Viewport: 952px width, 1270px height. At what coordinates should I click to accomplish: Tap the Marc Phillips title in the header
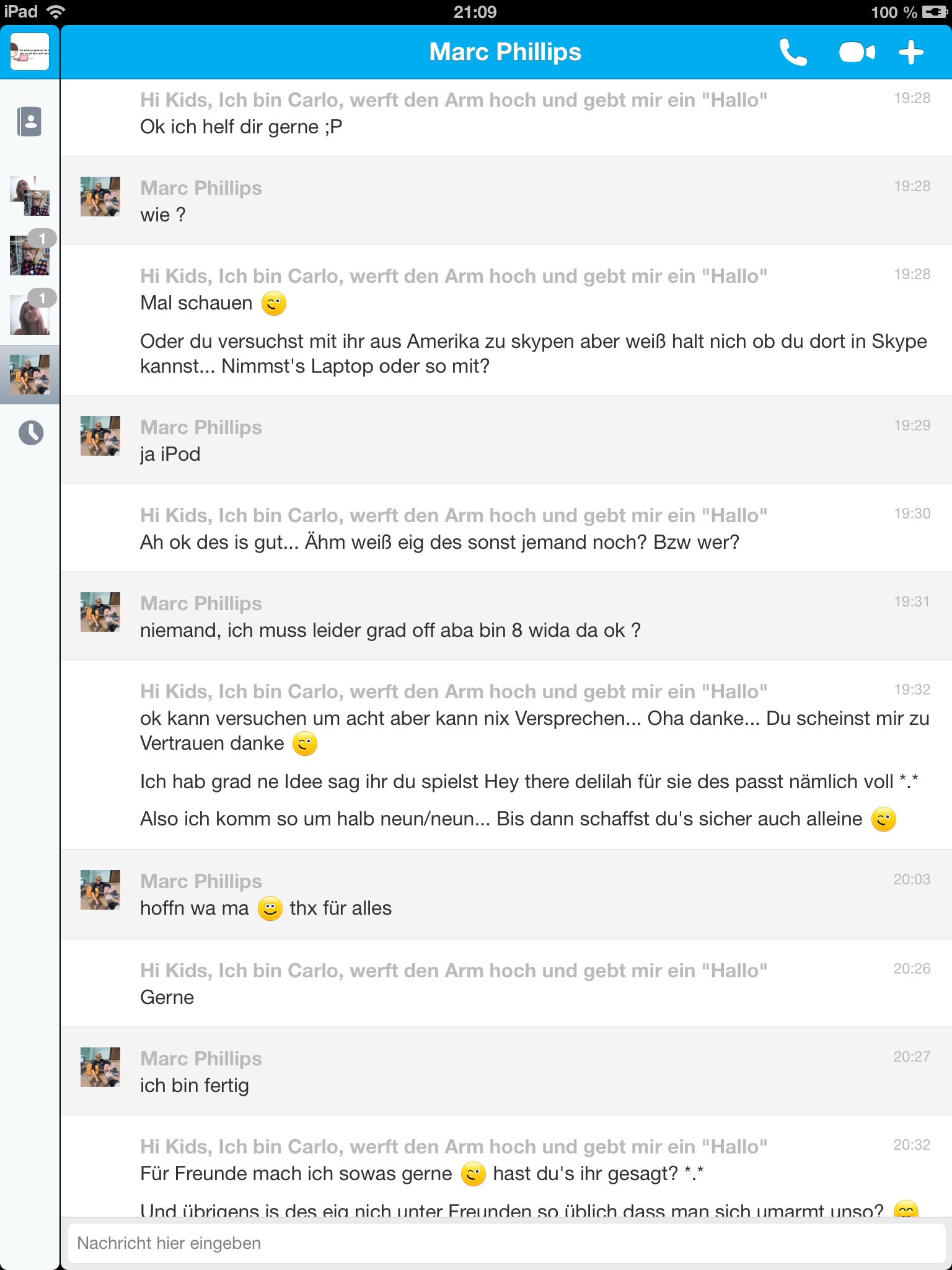[505, 52]
